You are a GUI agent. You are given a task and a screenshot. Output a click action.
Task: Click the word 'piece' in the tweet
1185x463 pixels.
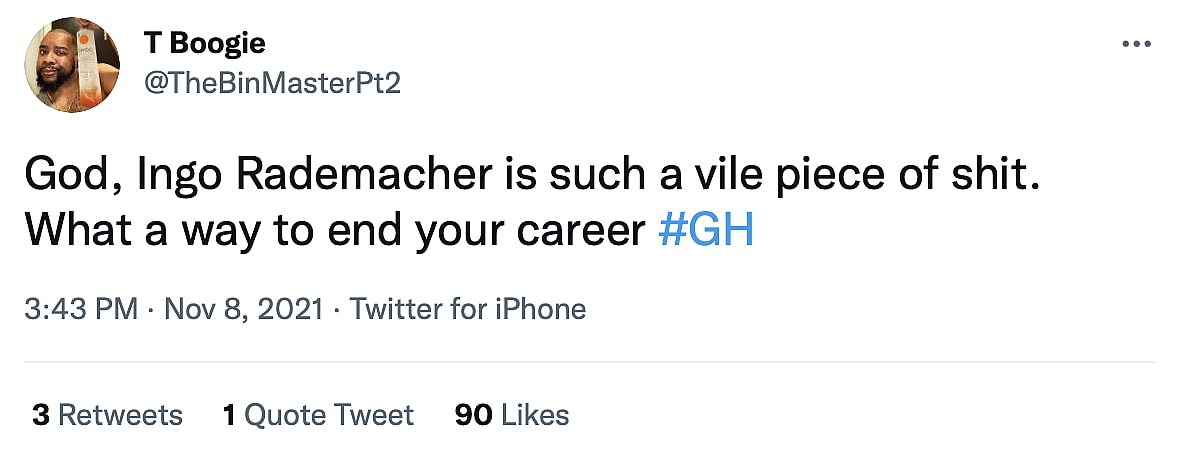830,179
